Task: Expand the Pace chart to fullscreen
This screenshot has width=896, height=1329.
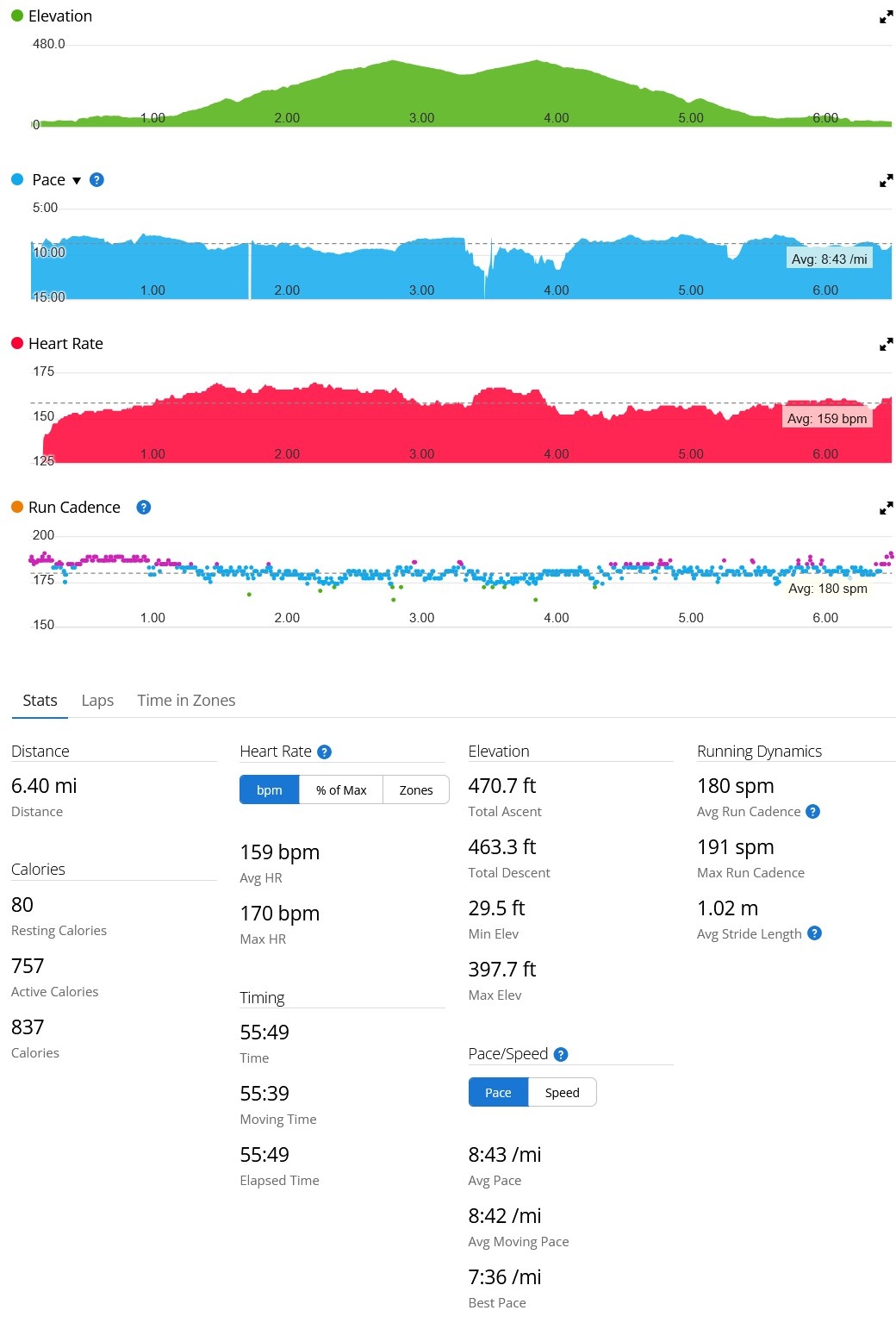Action: click(x=886, y=180)
